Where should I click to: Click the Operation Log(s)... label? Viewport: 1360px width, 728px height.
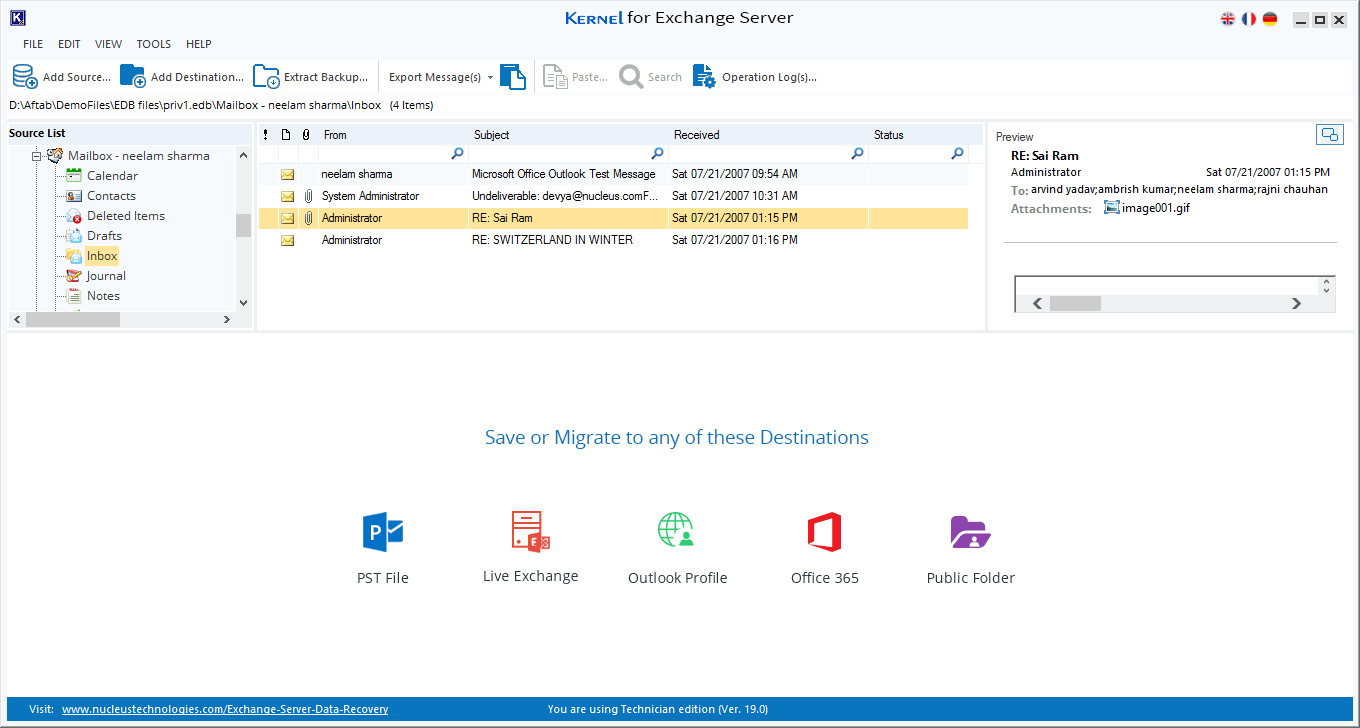pos(770,77)
